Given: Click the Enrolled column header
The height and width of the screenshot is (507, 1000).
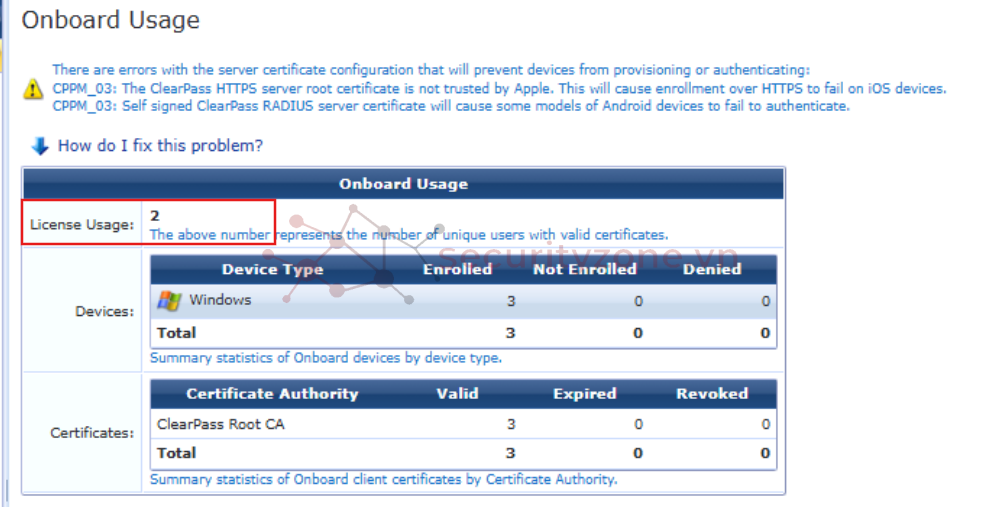Looking at the screenshot, I should [x=457, y=269].
